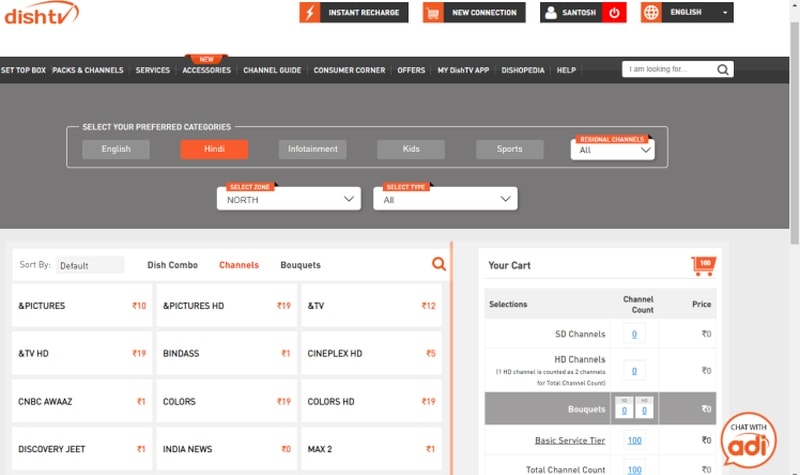Image resolution: width=800 pixels, height=475 pixels.
Task: Click the language globe icon
Action: coord(652,12)
